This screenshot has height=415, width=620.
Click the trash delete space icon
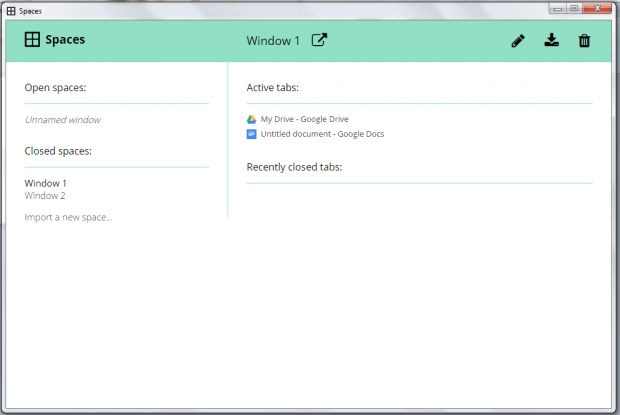584,40
